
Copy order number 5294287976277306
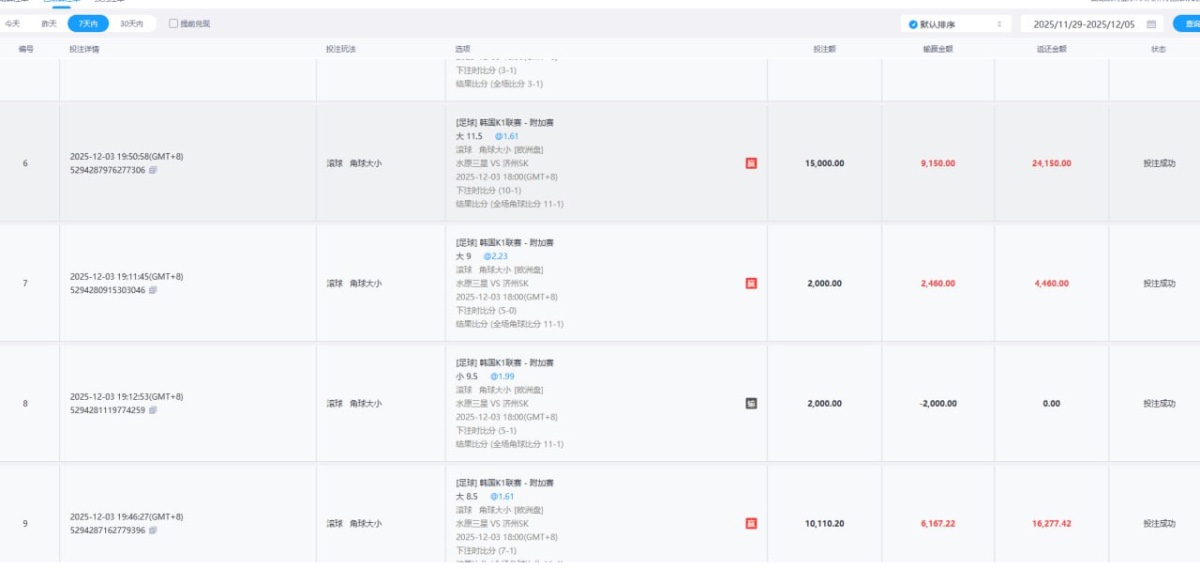[153, 170]
